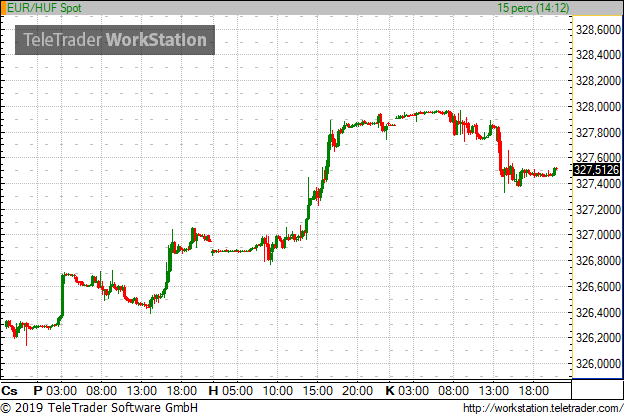The image size is (624, 417).
Task: Click the Cs day marker on time axis
Action: click(9, 390)
